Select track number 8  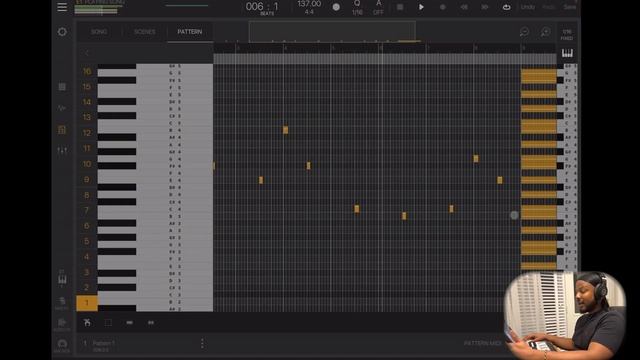tap(87, 195)
